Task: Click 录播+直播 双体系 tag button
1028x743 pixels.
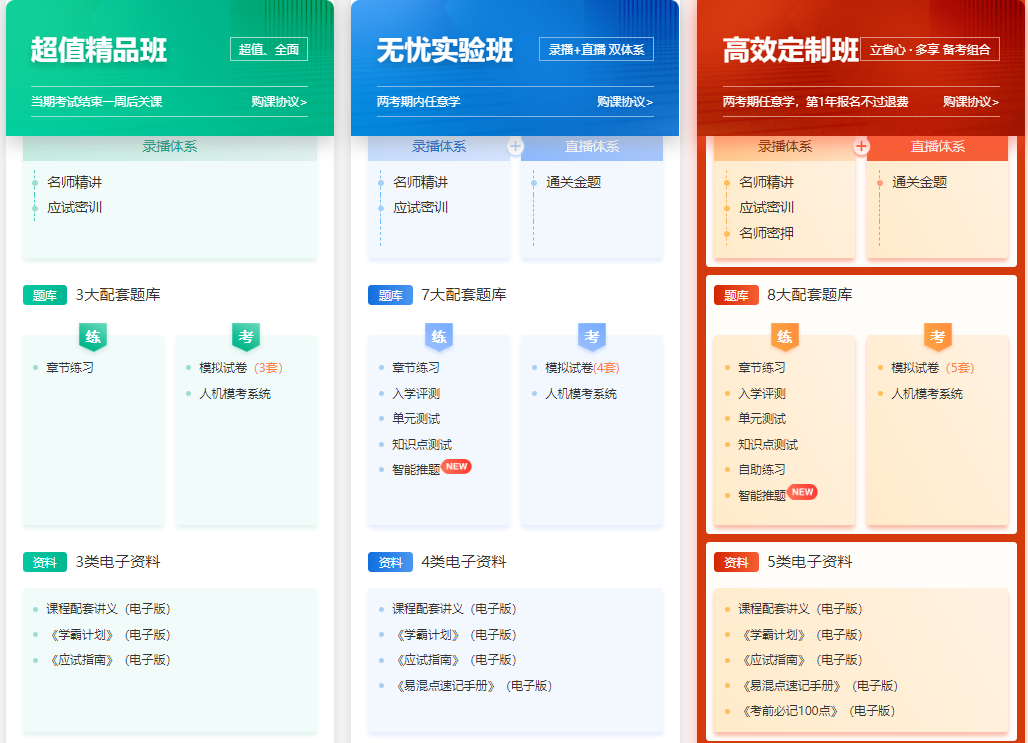Action: point(596,49)
